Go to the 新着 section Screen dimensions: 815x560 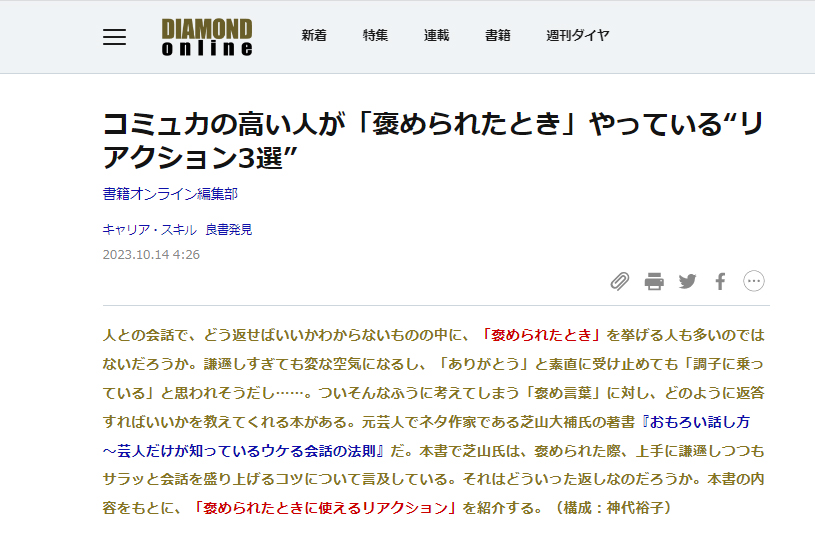(314, 36)
